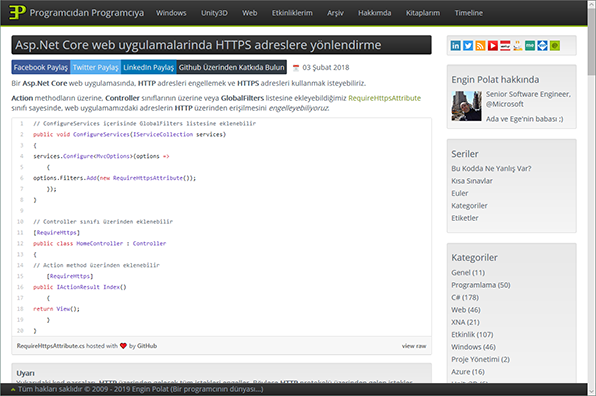Image resolution: width=596 pixels, height=396 pixels.
Task: Click the '03 Şubat 2018' date text
Action: pyautogui.click(x=326, y=68)
